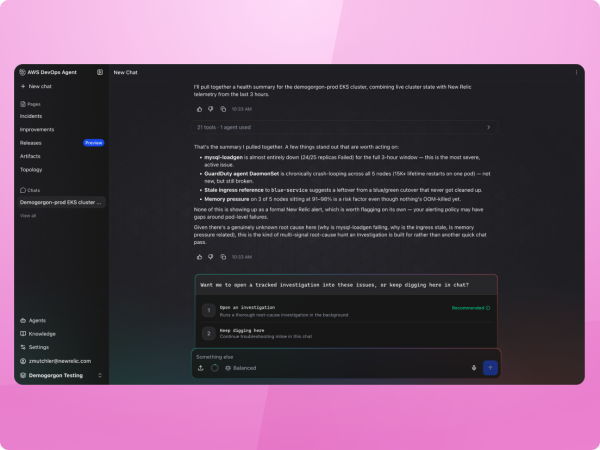Image resolution: width=600 pixels, height=450 pixels.
Task: Choose option 1 Open an investigation
Action: [x=346, y=310]
